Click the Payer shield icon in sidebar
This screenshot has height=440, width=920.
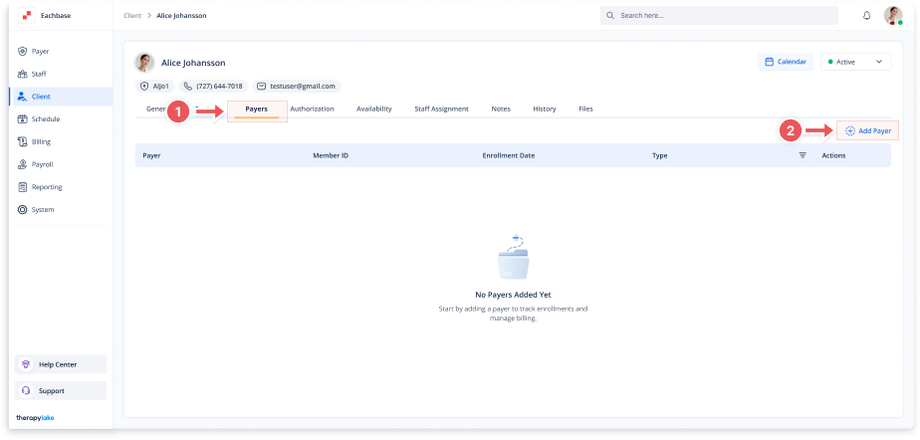coord(23,52)
